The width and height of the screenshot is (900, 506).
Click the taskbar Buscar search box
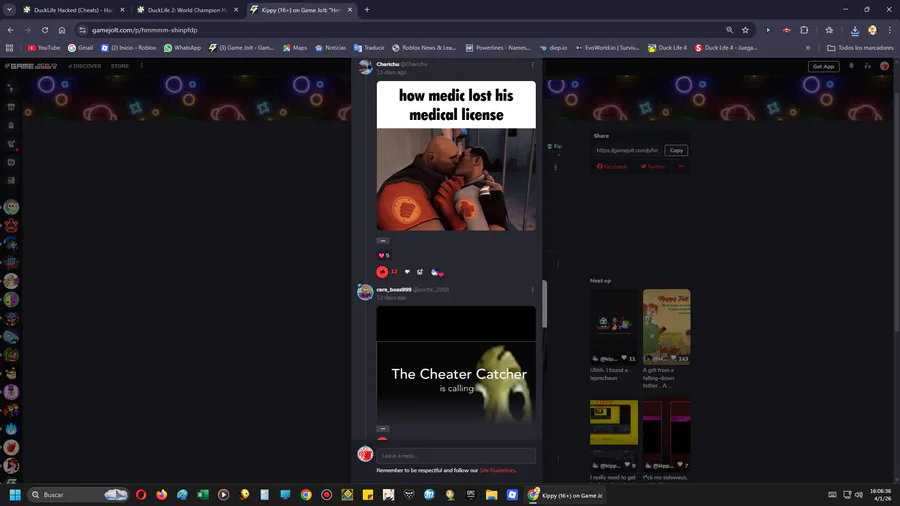[78, 495]
